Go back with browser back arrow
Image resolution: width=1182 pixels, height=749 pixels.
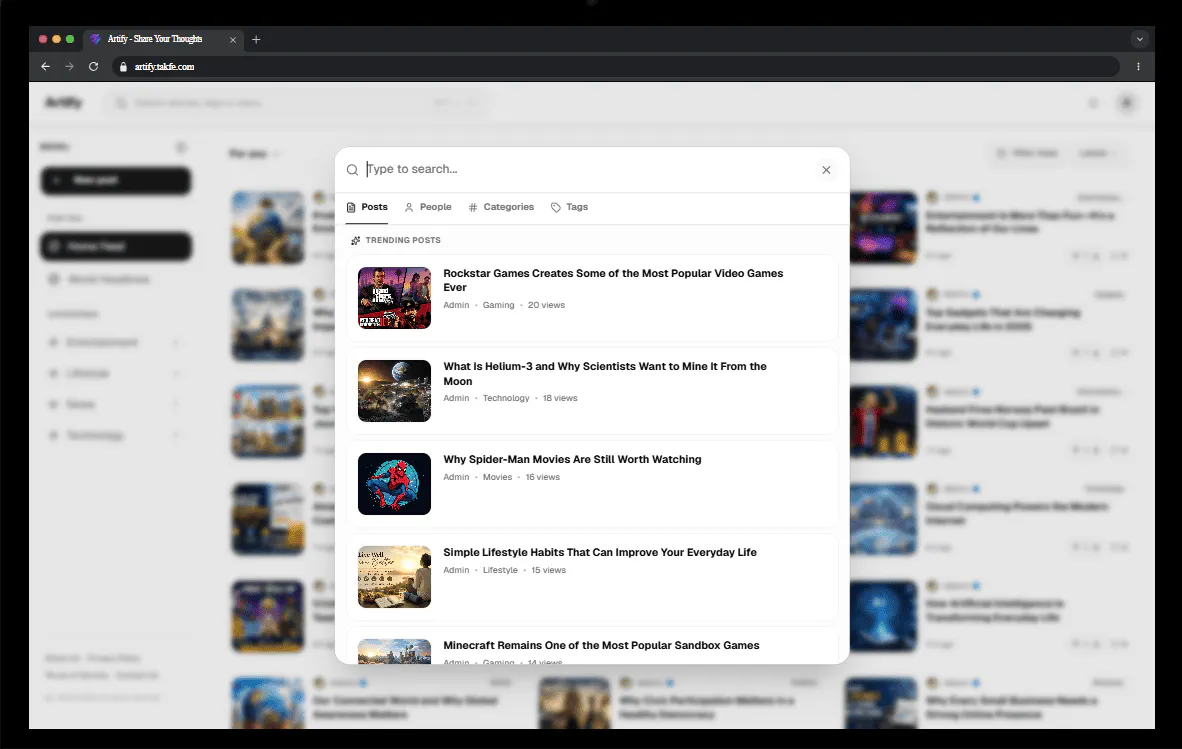[x=45, y=66]
